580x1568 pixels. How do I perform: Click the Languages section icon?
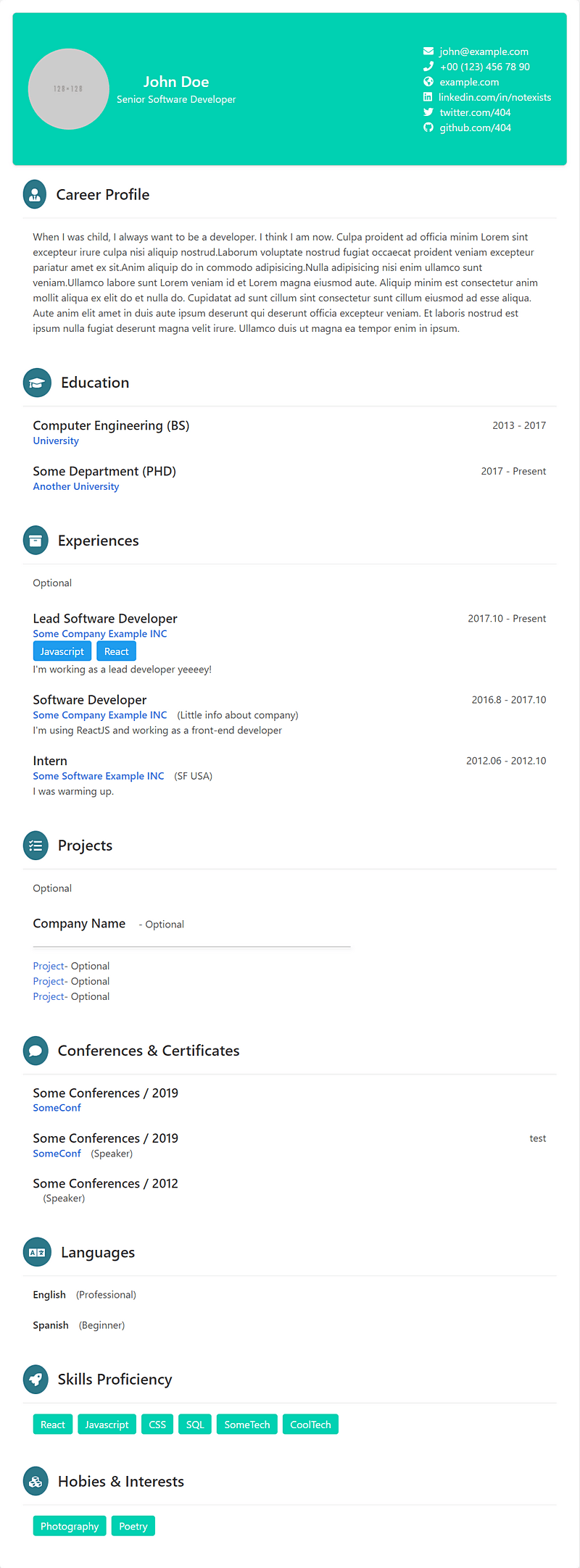(37, 1253)
